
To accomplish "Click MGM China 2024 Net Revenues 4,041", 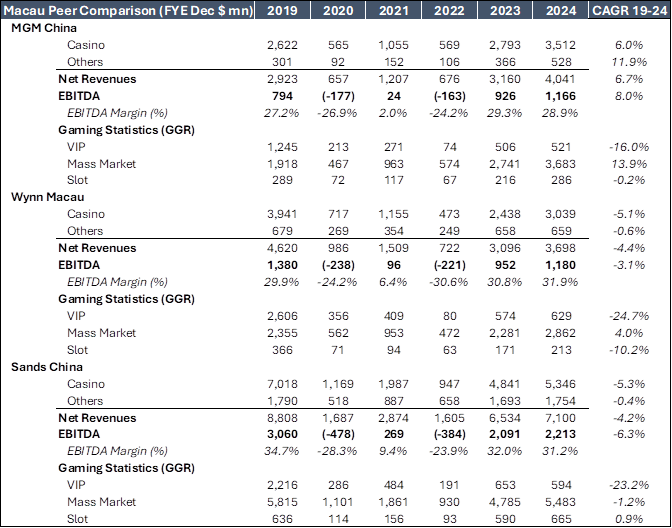I will (561, 79).
